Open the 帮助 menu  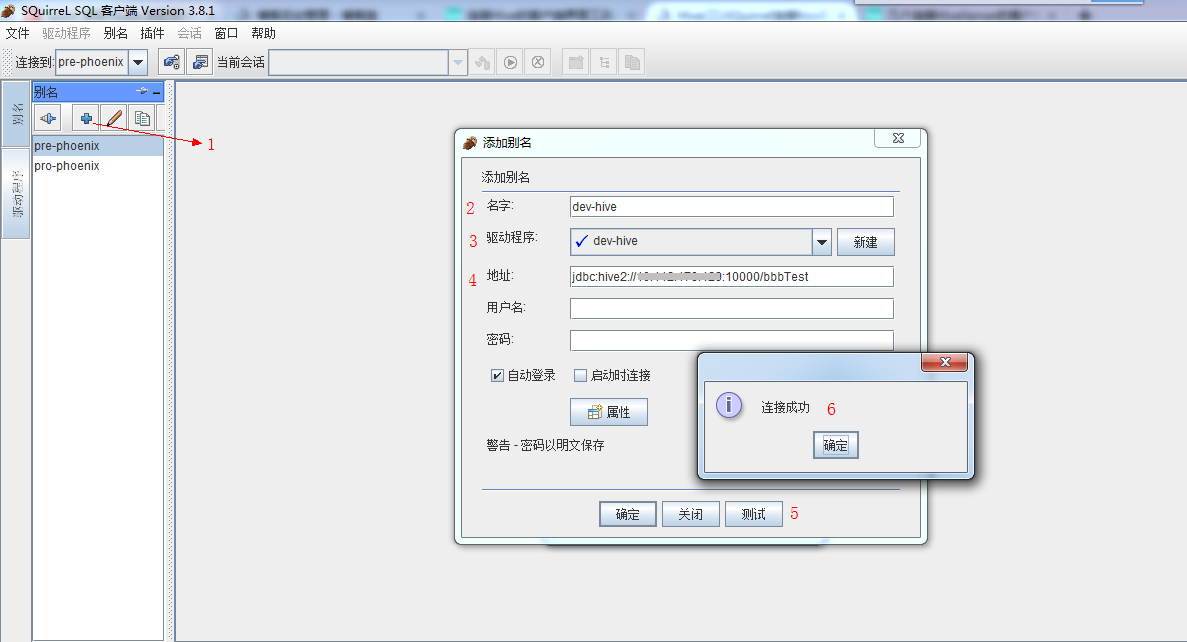[x=263, y=33]
